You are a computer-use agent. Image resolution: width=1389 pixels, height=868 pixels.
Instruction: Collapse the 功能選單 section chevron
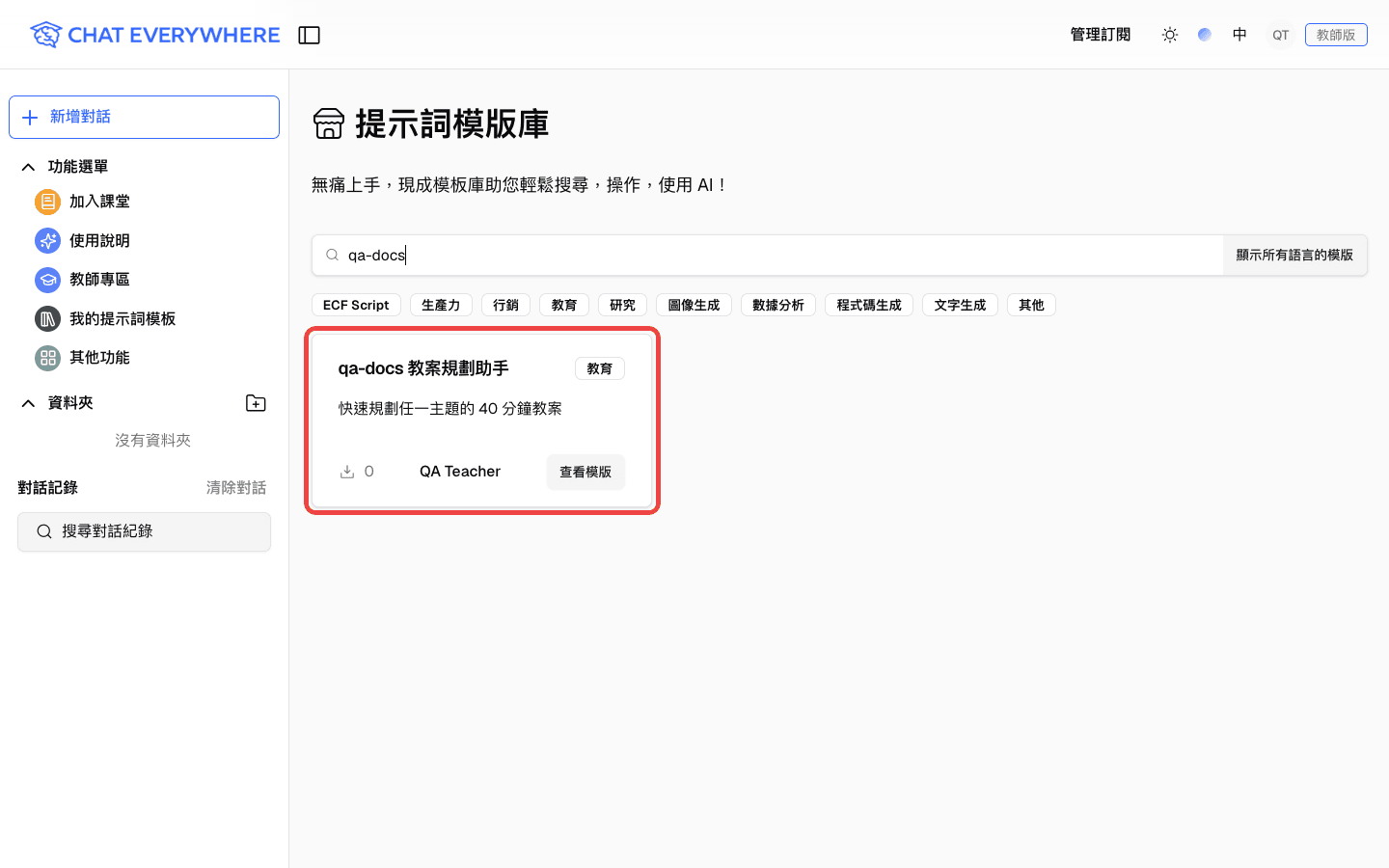click(x=28, y=167)
